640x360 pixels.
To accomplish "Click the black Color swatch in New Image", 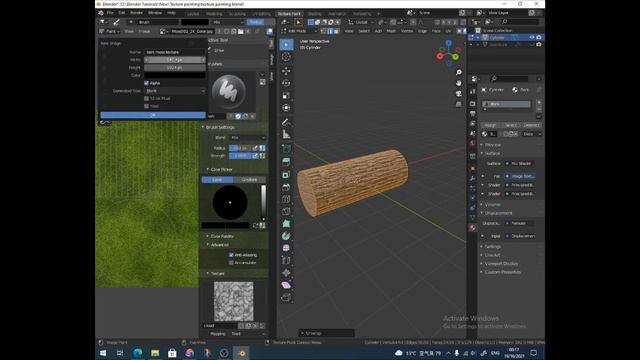I will coord(175,75).
